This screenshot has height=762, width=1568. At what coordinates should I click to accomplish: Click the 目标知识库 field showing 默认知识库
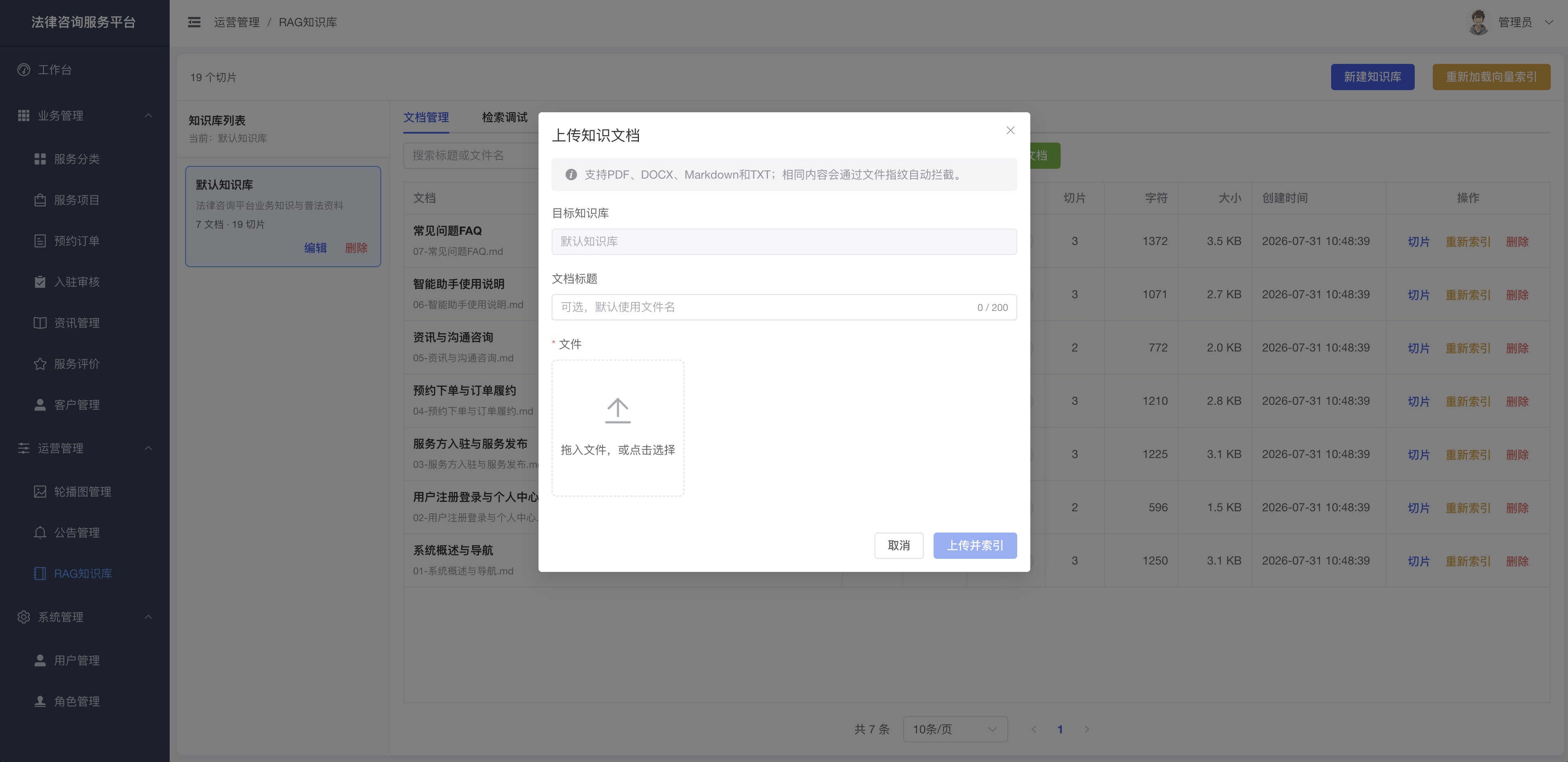[x=784, y=242]
